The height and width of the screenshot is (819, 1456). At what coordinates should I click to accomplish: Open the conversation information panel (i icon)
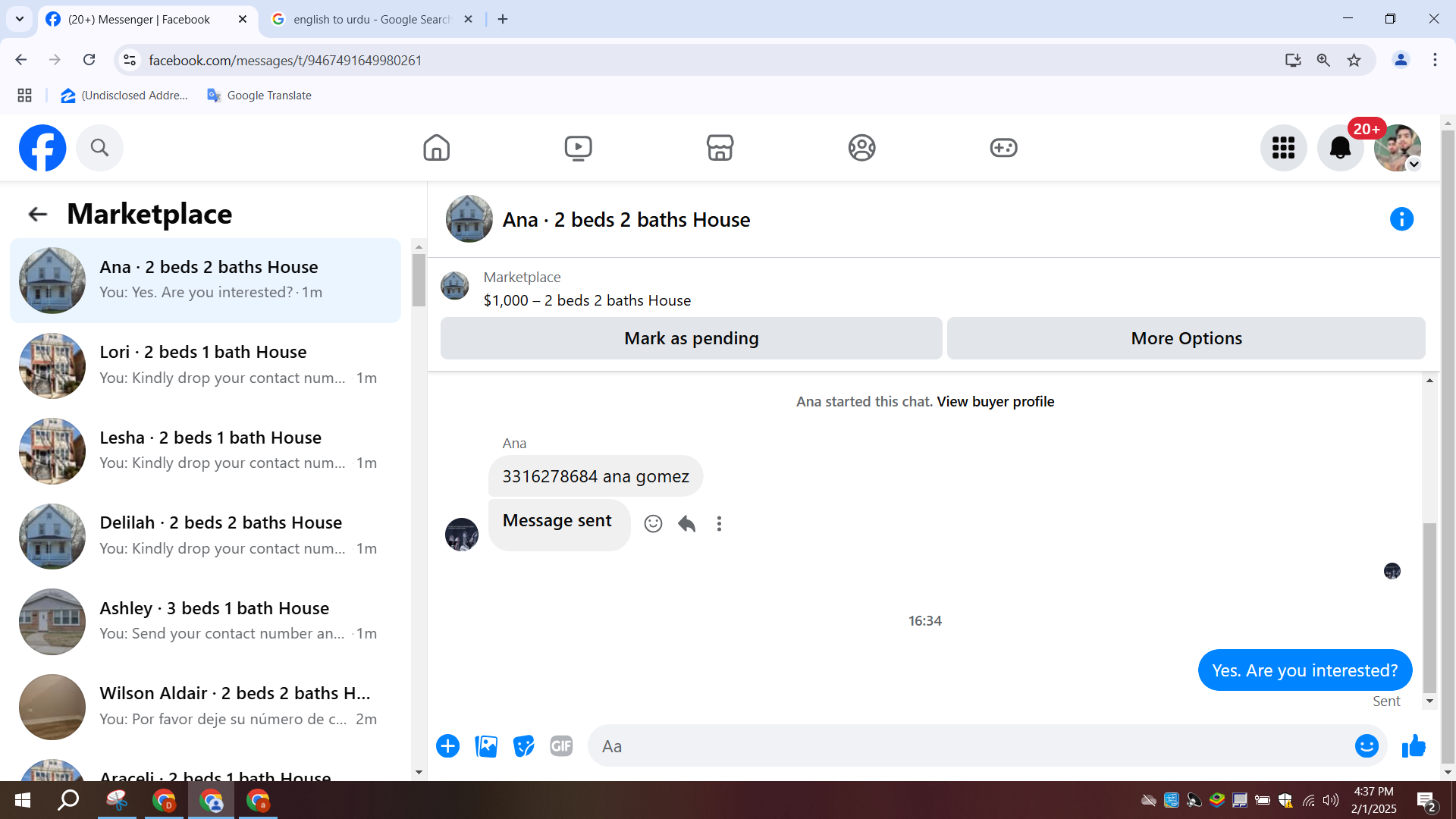coord(1401,219)
